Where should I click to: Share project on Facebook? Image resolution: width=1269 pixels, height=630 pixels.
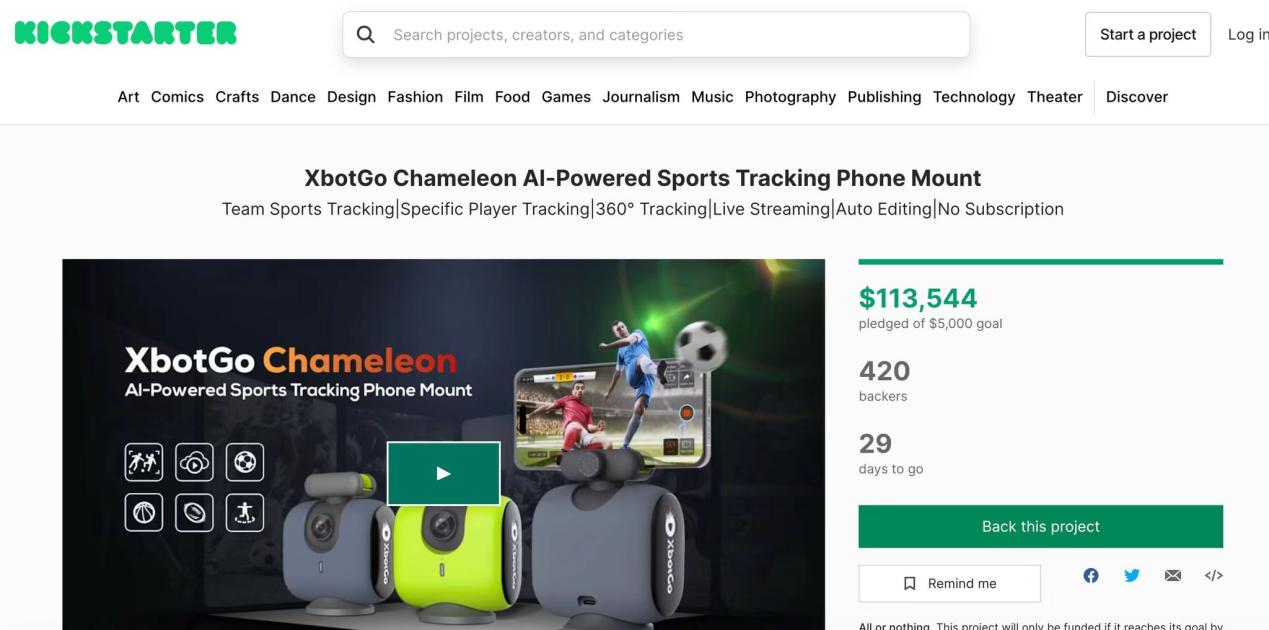click(x=1091, y=575)
